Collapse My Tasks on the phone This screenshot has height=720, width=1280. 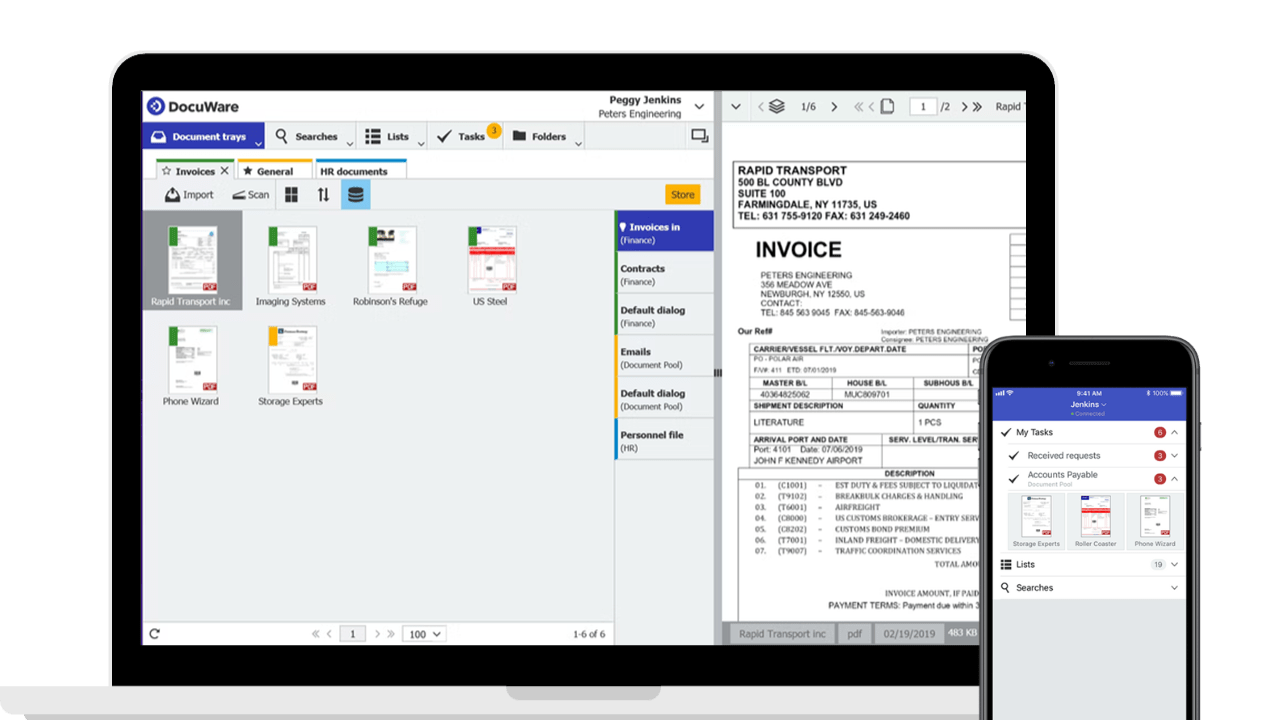[x=1174, y=432]
